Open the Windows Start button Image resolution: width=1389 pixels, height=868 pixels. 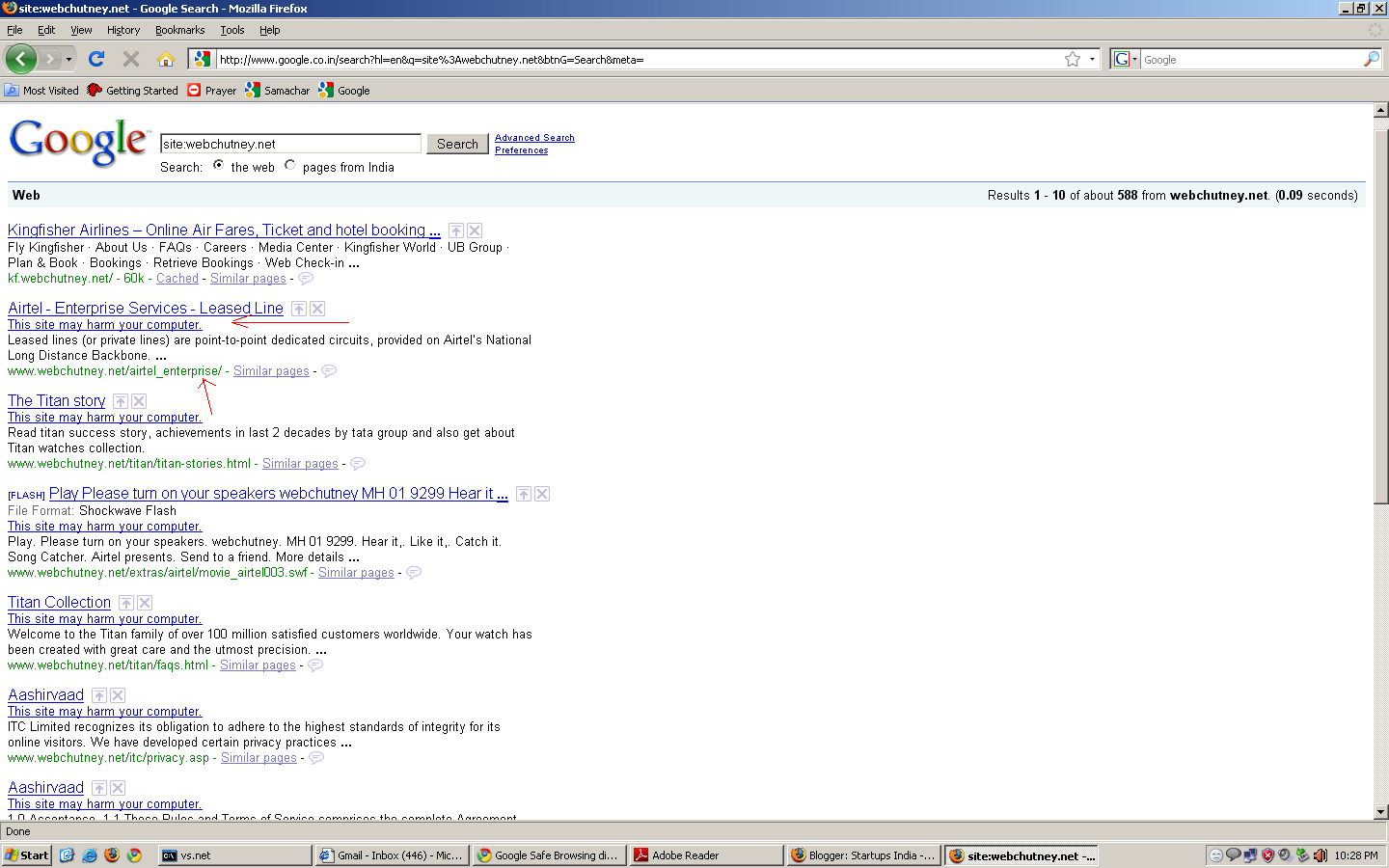pos(27,855)
